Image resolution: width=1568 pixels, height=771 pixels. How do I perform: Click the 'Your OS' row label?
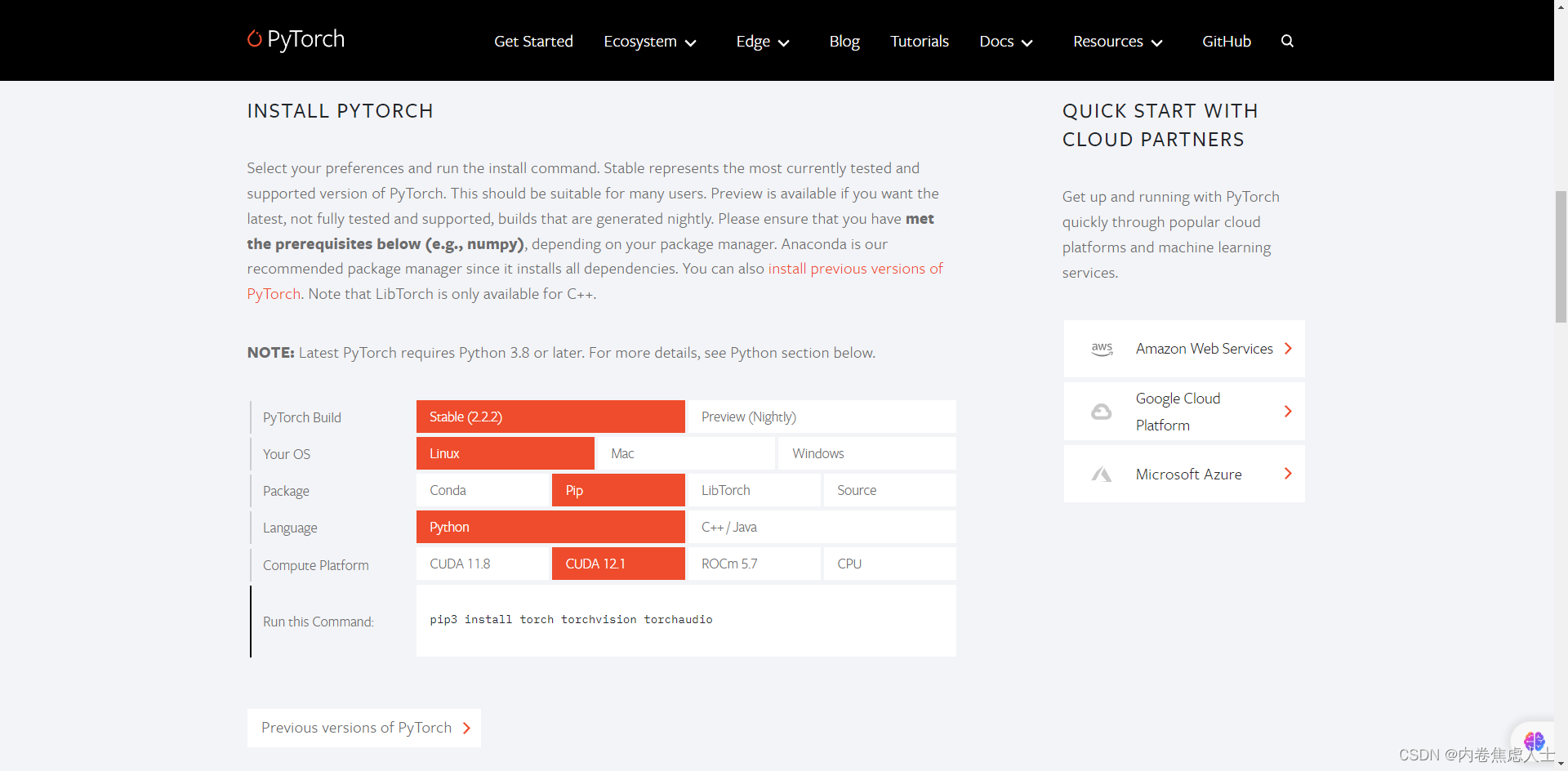[x=287, y=454]
